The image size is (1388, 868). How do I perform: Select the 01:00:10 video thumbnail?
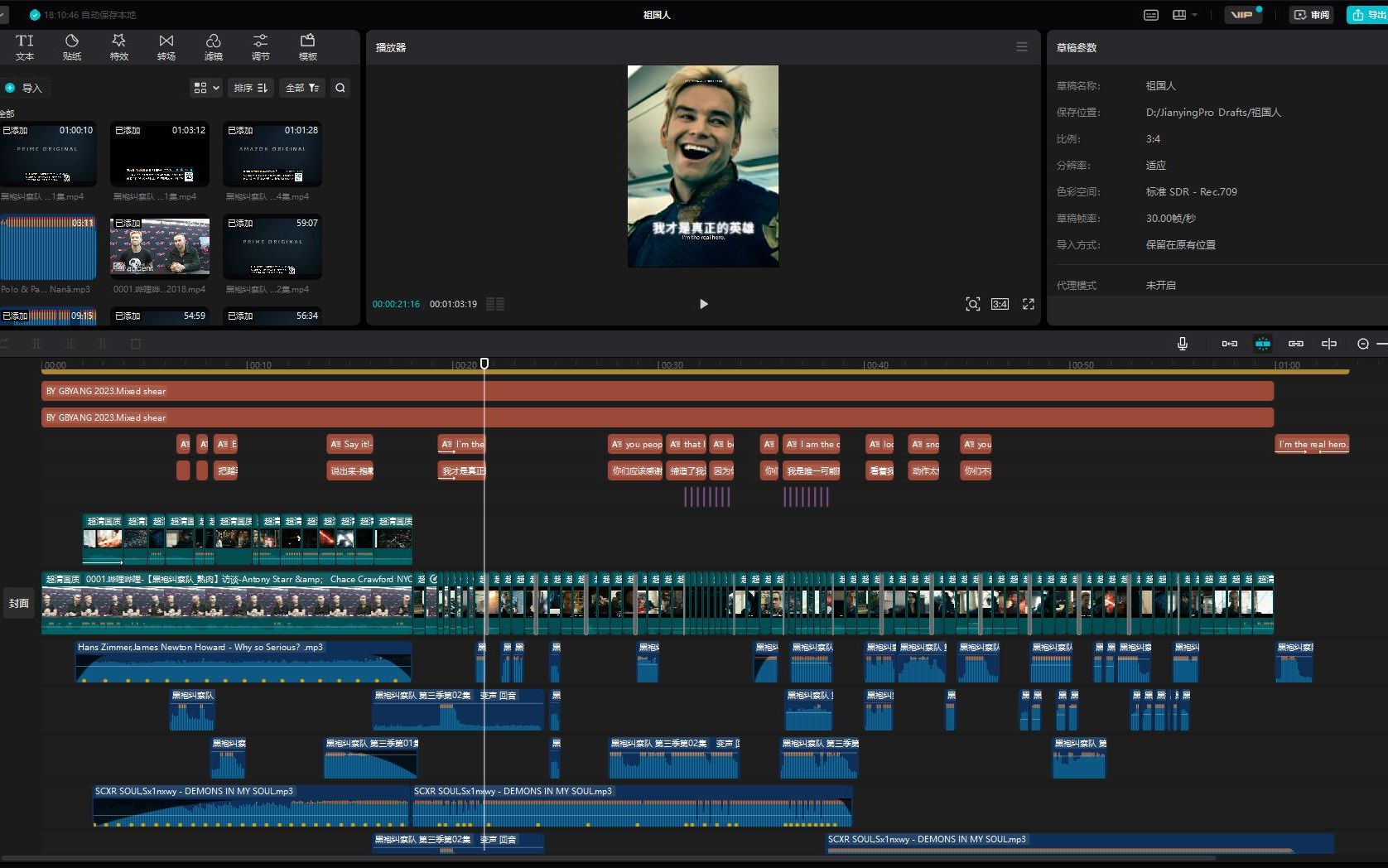point(48,154)
